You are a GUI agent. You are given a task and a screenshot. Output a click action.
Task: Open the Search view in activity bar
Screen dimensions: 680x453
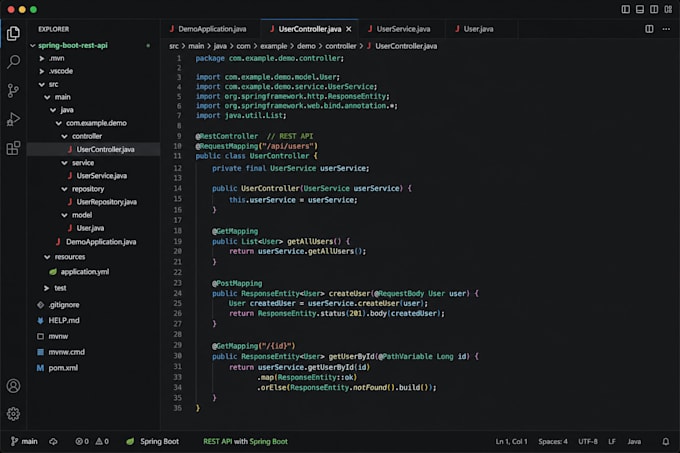[x=13, y=62]
